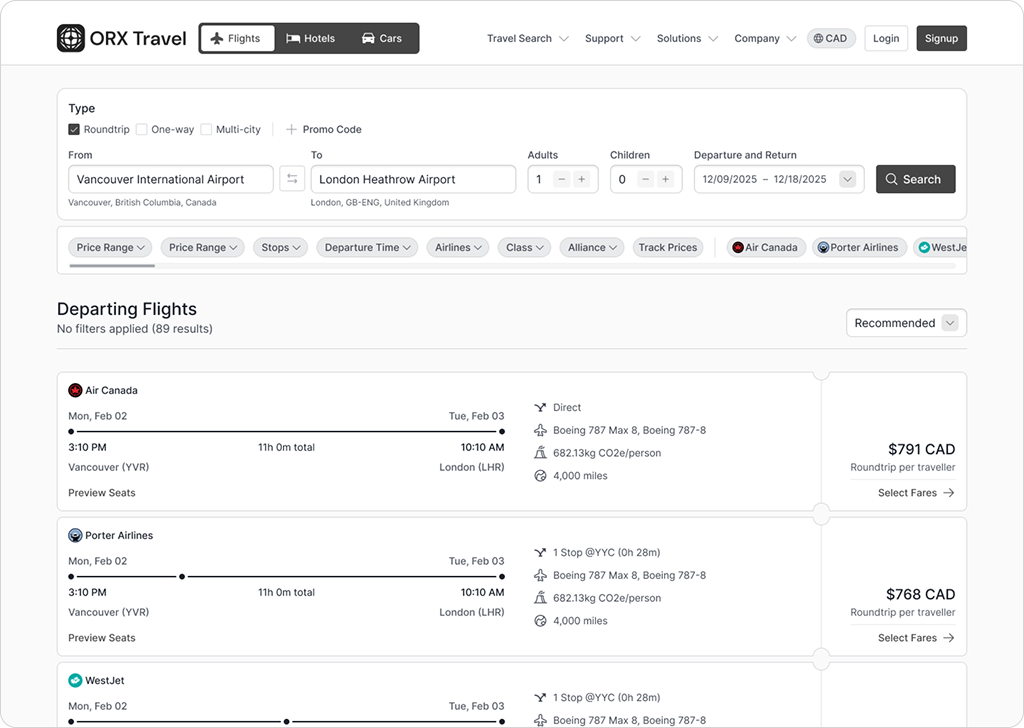Decrease the Children count
The image size is (1024, 728).
pos(645,179)
